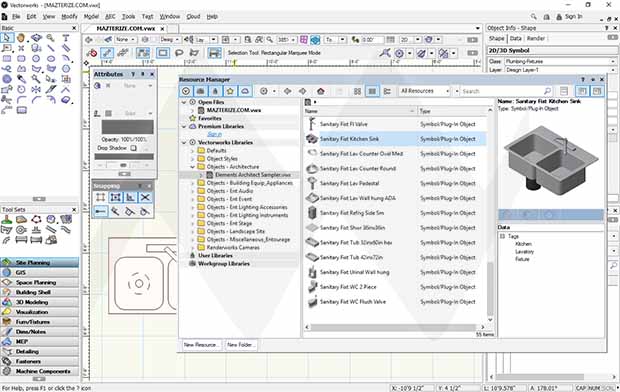Viewport: 620px width, 392px height.
Task: Sort resources by Type column header
Action: click(452, 111)
